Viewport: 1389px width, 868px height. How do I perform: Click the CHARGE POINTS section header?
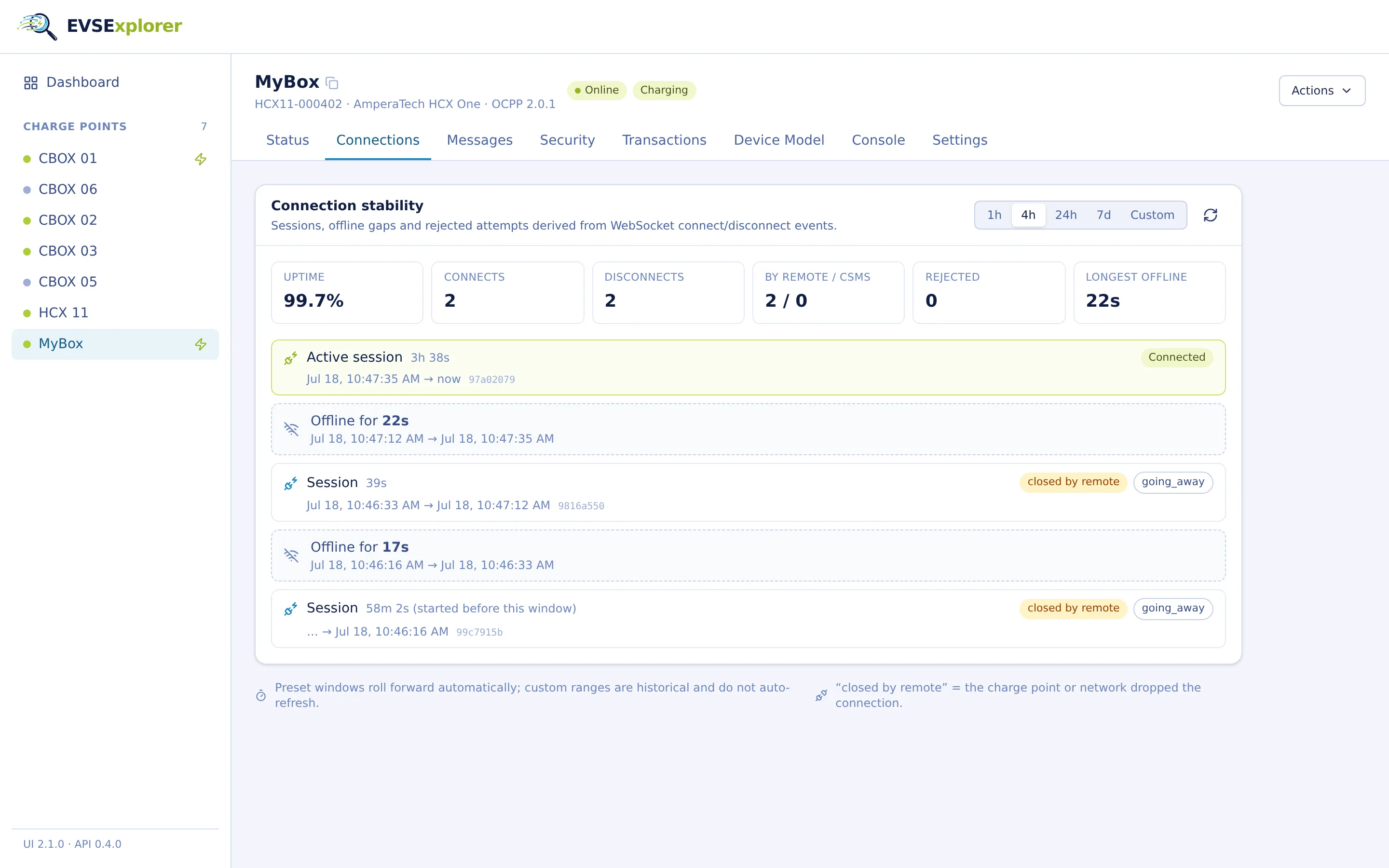pyautogui.click(x=75, y=127)
